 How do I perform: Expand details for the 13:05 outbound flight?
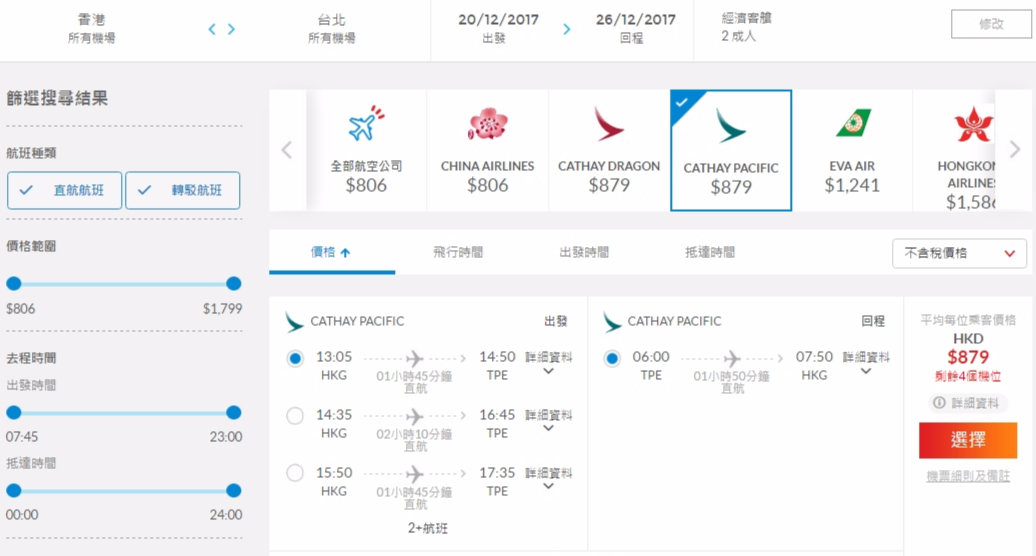click(x=548, y=363)
